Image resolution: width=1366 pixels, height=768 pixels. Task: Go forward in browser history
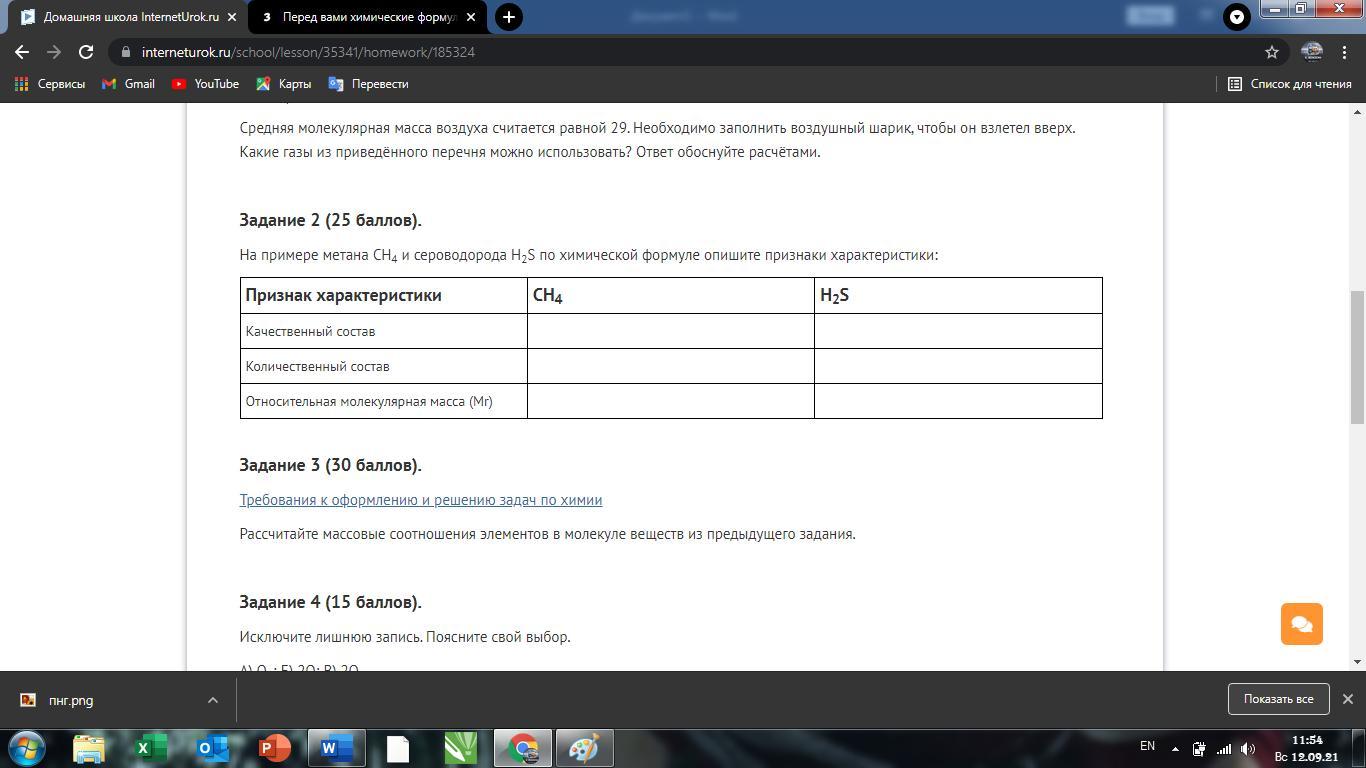pyautogui.click(x=54, y=52)
